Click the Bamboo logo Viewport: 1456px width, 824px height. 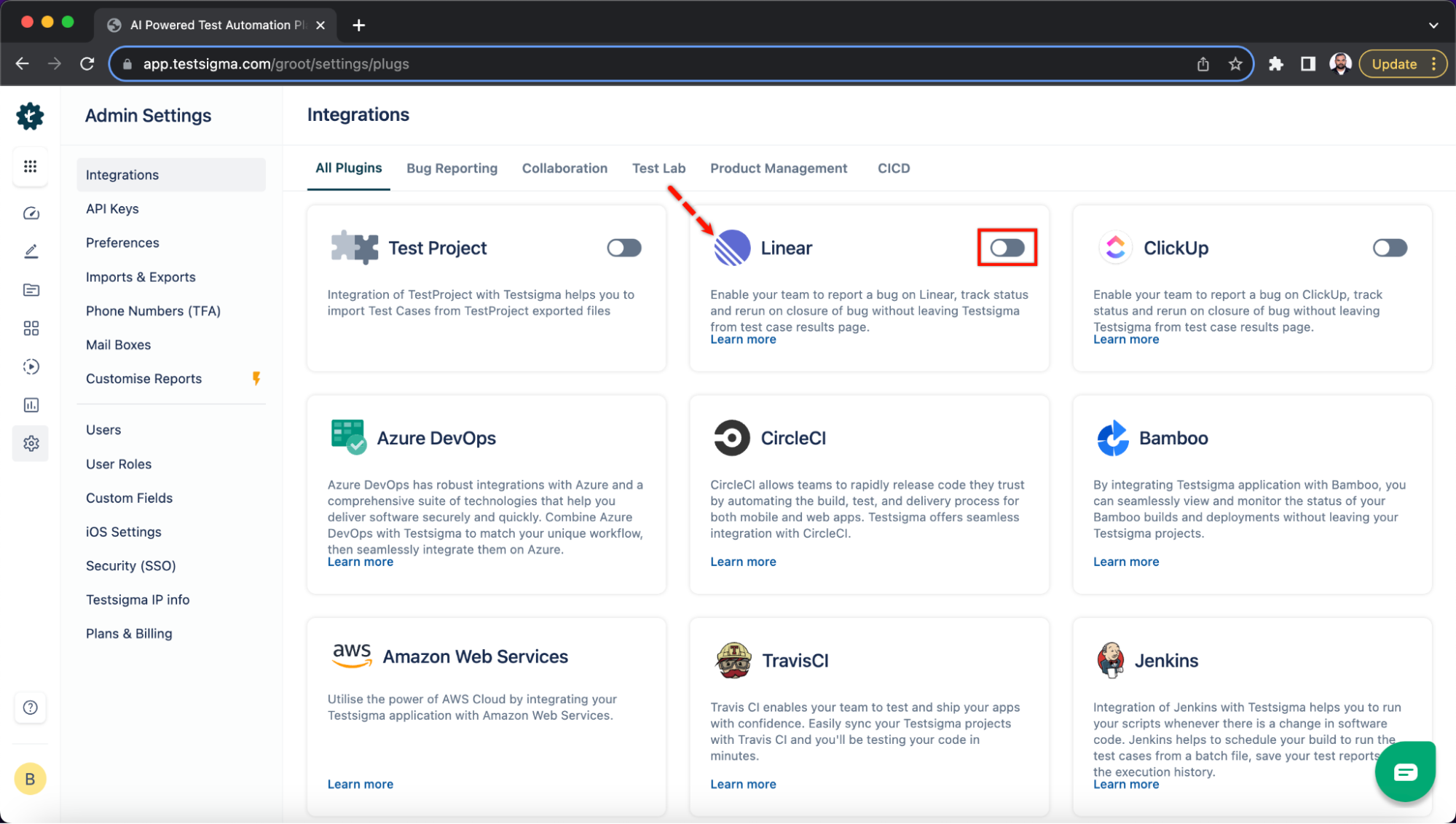pos(1113,438)
